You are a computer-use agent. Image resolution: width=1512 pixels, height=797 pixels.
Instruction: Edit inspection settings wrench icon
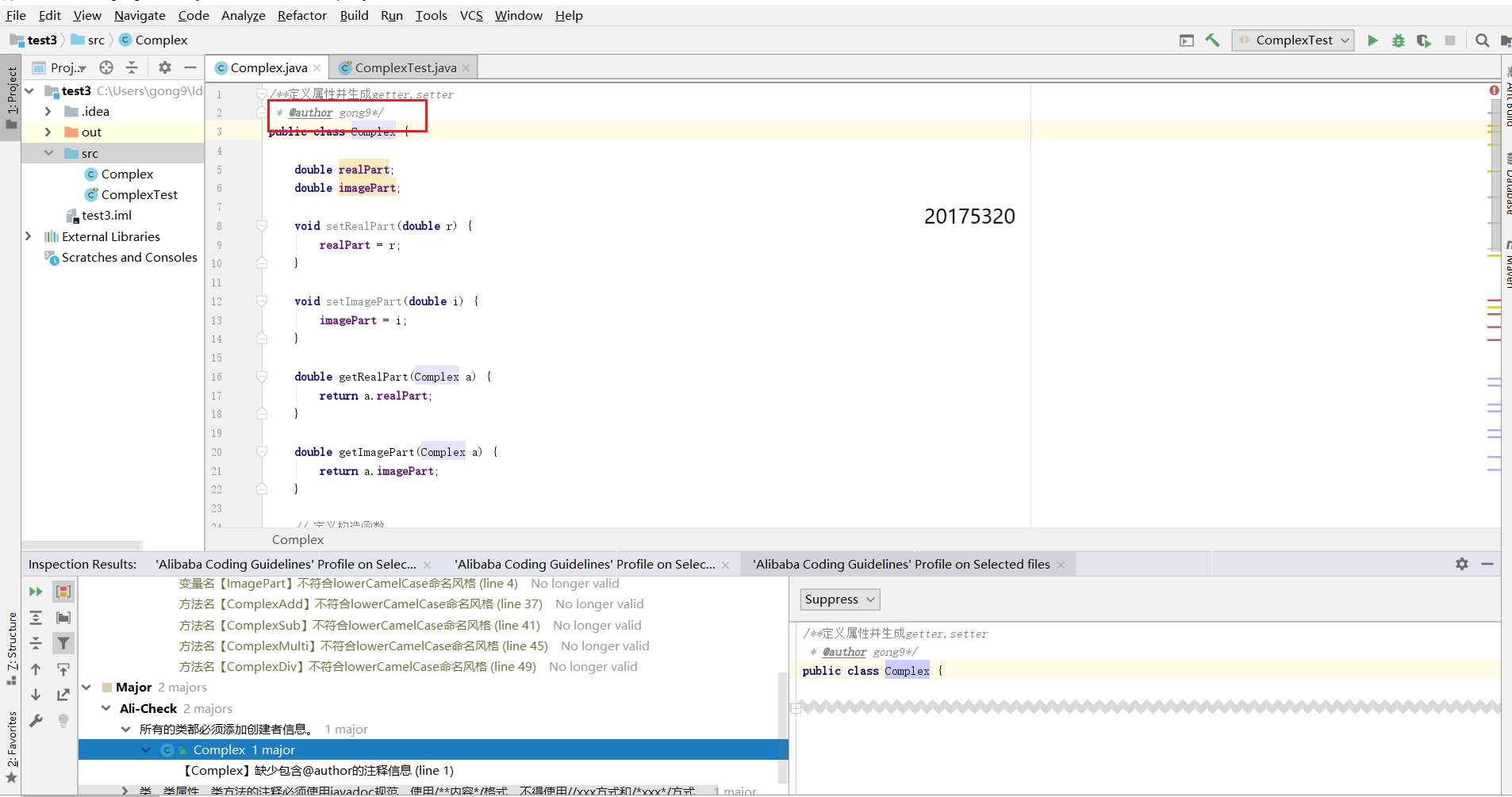coord(36,721)
